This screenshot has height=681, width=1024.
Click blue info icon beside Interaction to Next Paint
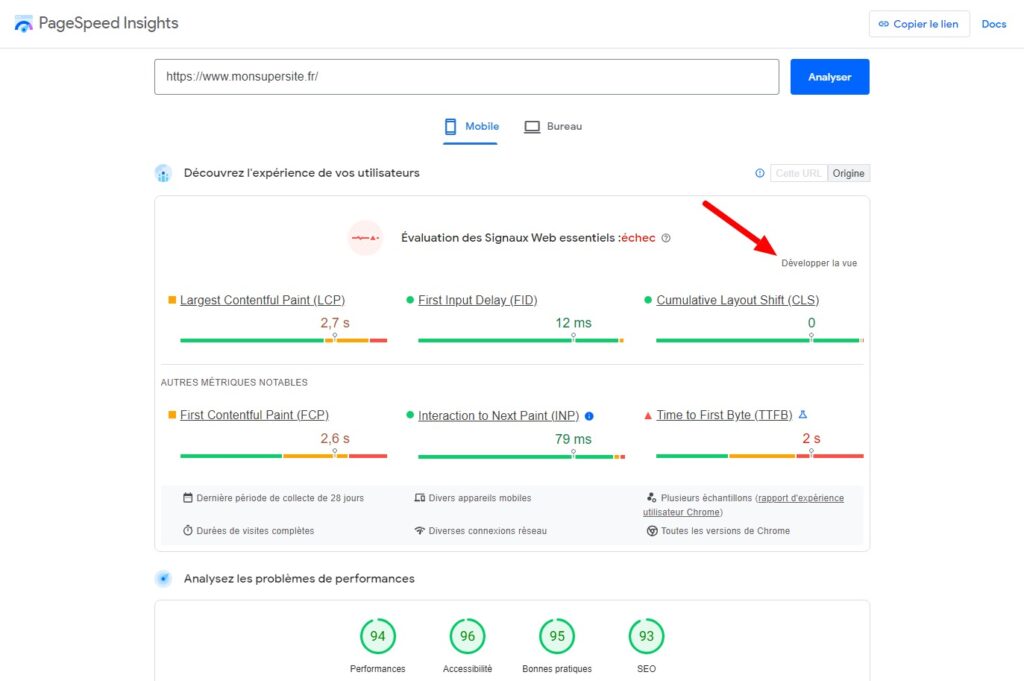(589, 416)
